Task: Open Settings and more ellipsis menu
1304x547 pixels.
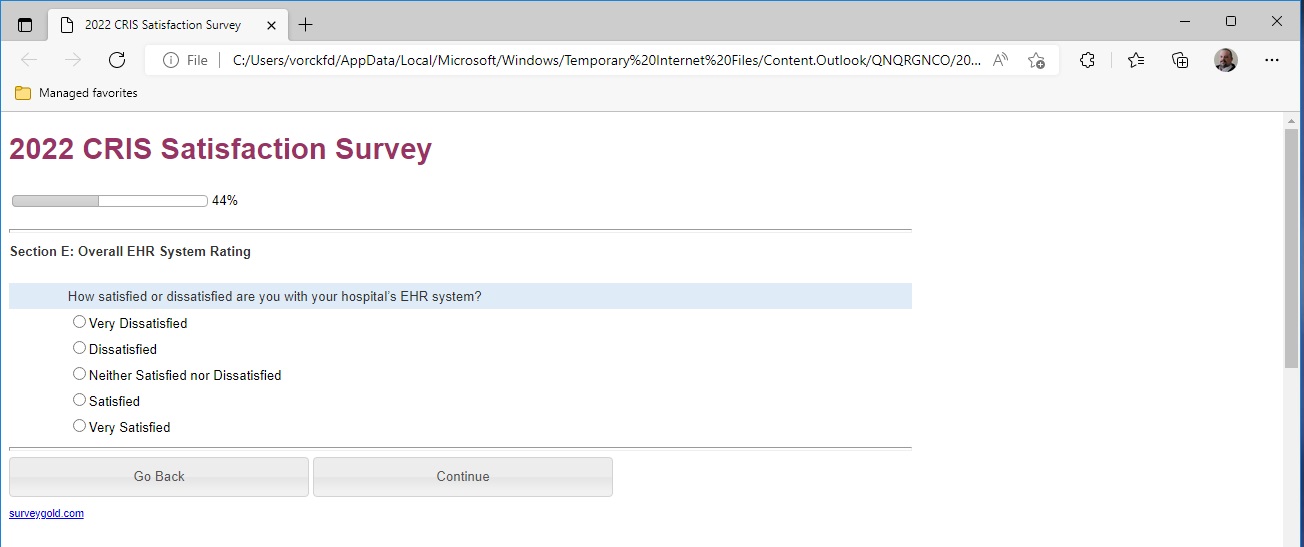Action: pos(1272,60)
